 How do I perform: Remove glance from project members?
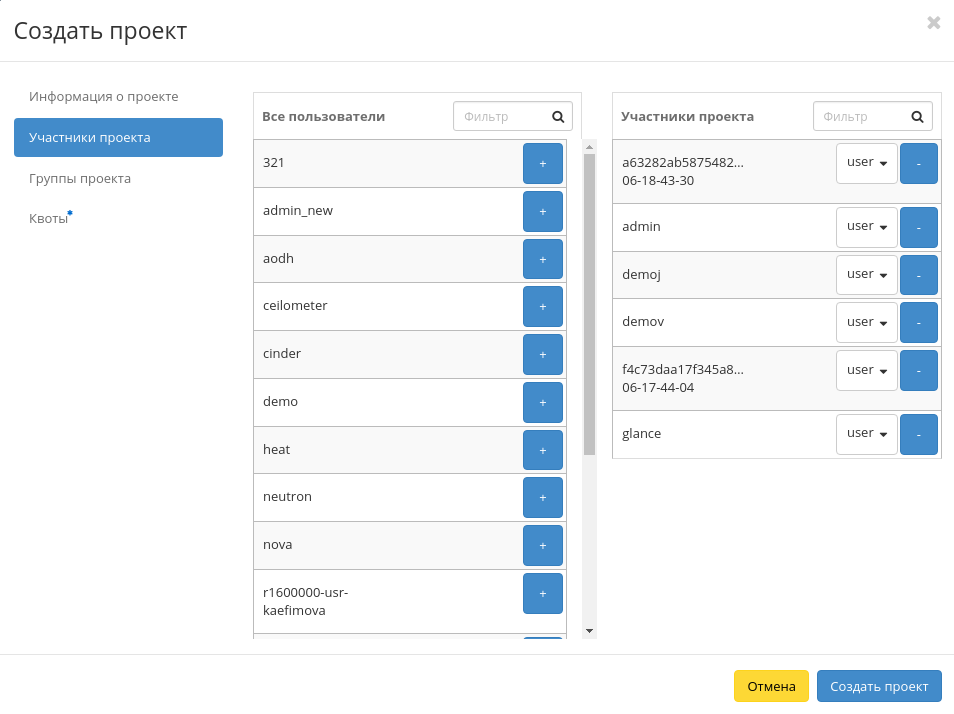[918, 434]
